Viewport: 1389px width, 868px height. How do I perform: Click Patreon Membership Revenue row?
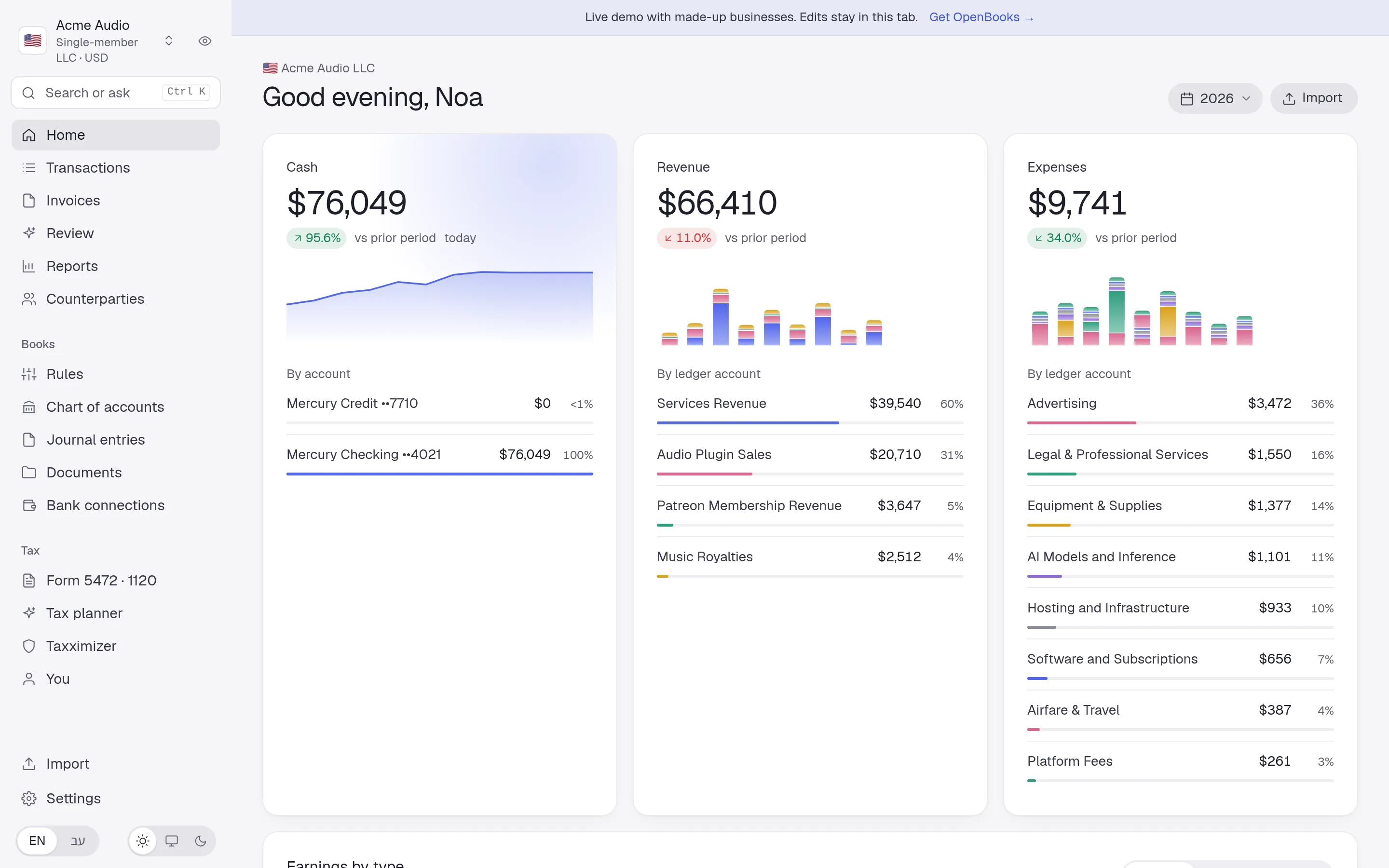[809, 512]
